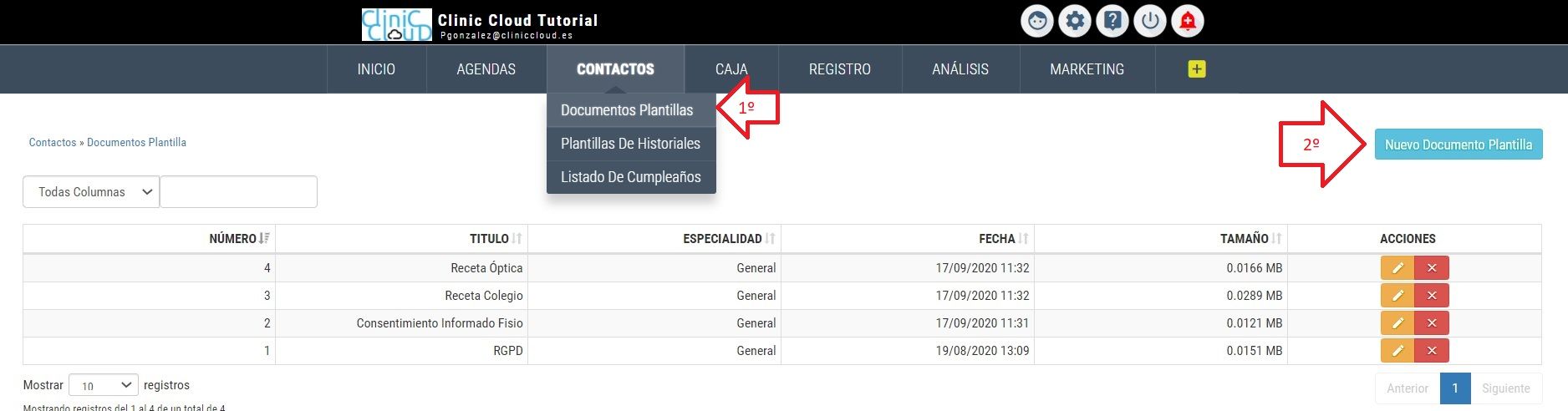Click the user profile face icon
Viewport: 1568px width, 411px height.
(1037, 21)
